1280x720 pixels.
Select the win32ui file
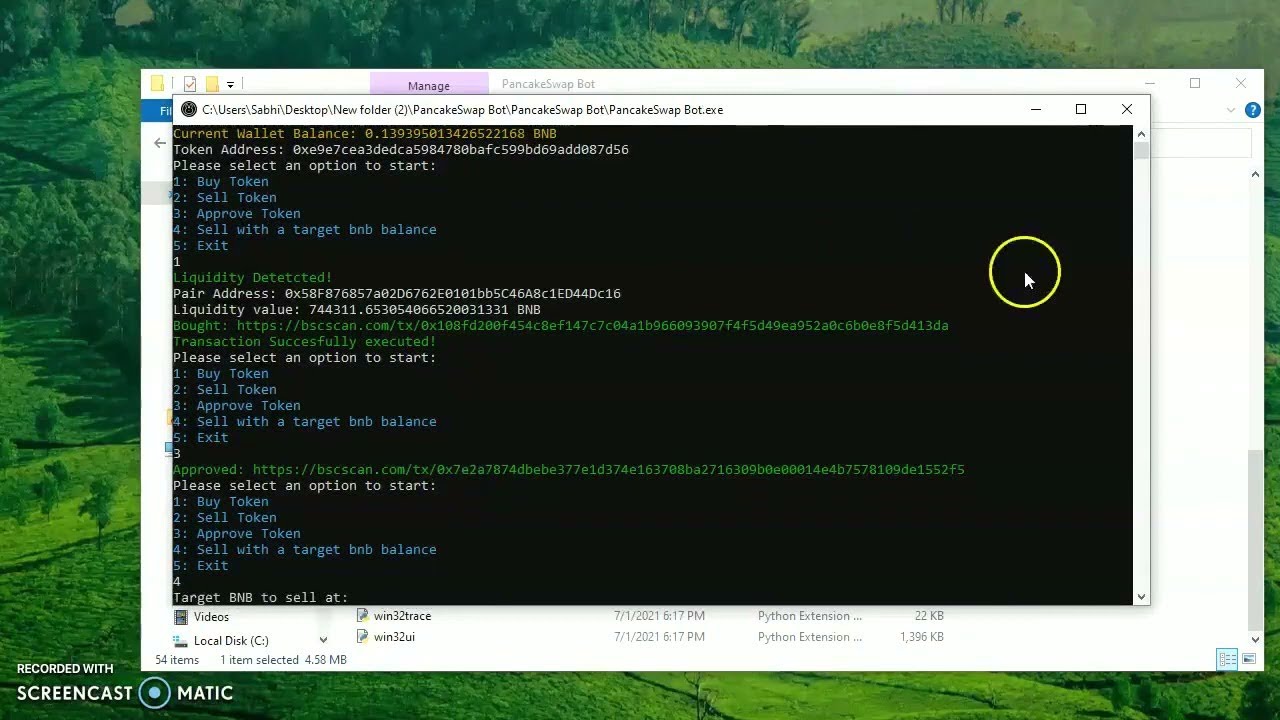[x=394, y=637]
